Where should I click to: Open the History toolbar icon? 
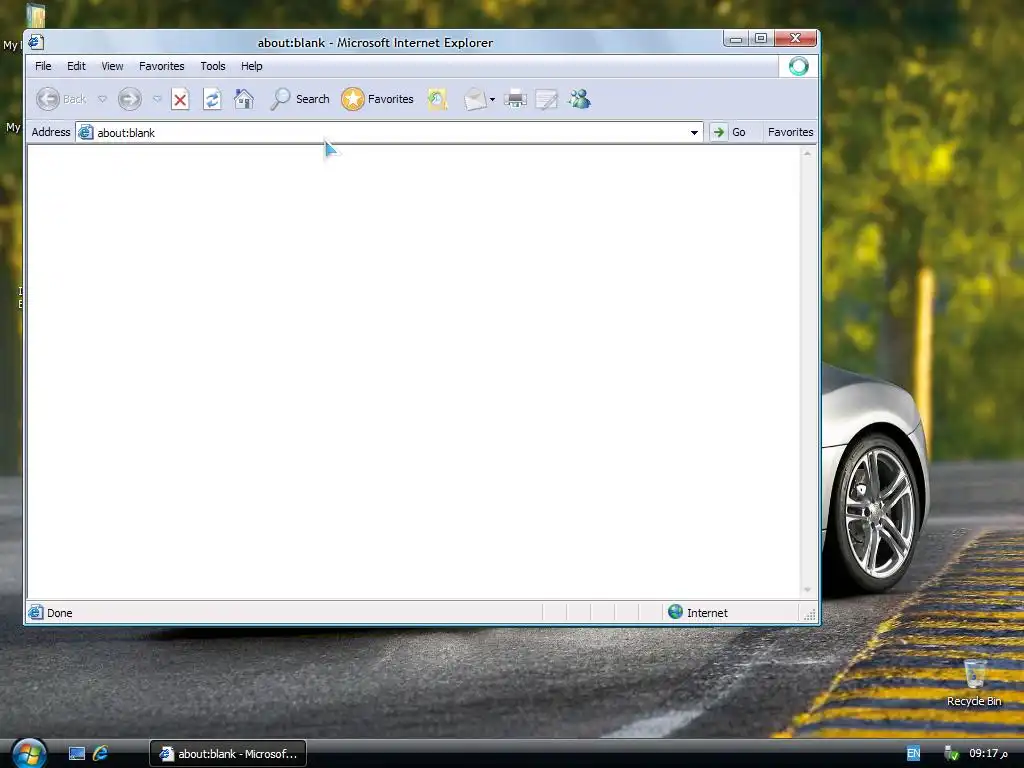tap(437, 99)
